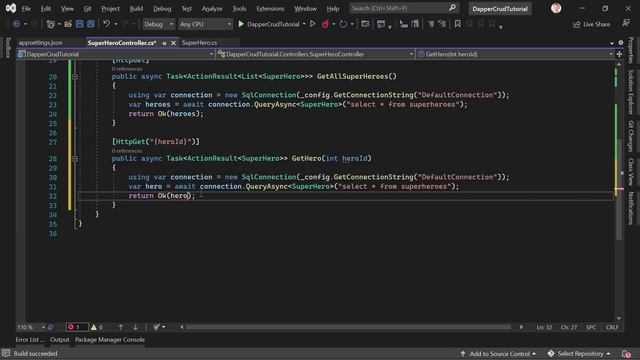Screen dimensions: 640x360
Task: Open the Debug configuration dropdown
Action: coord(158,24)
